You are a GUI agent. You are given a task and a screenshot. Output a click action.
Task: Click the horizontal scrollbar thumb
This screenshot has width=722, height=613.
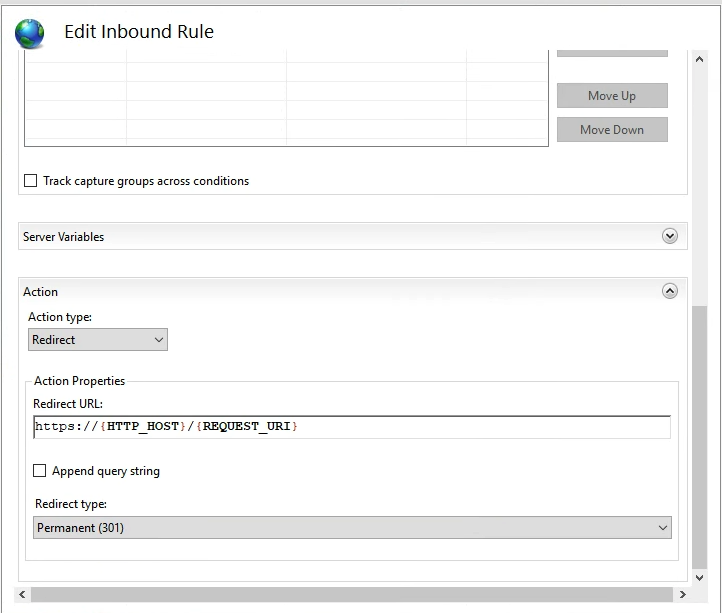tap(352, 594)
